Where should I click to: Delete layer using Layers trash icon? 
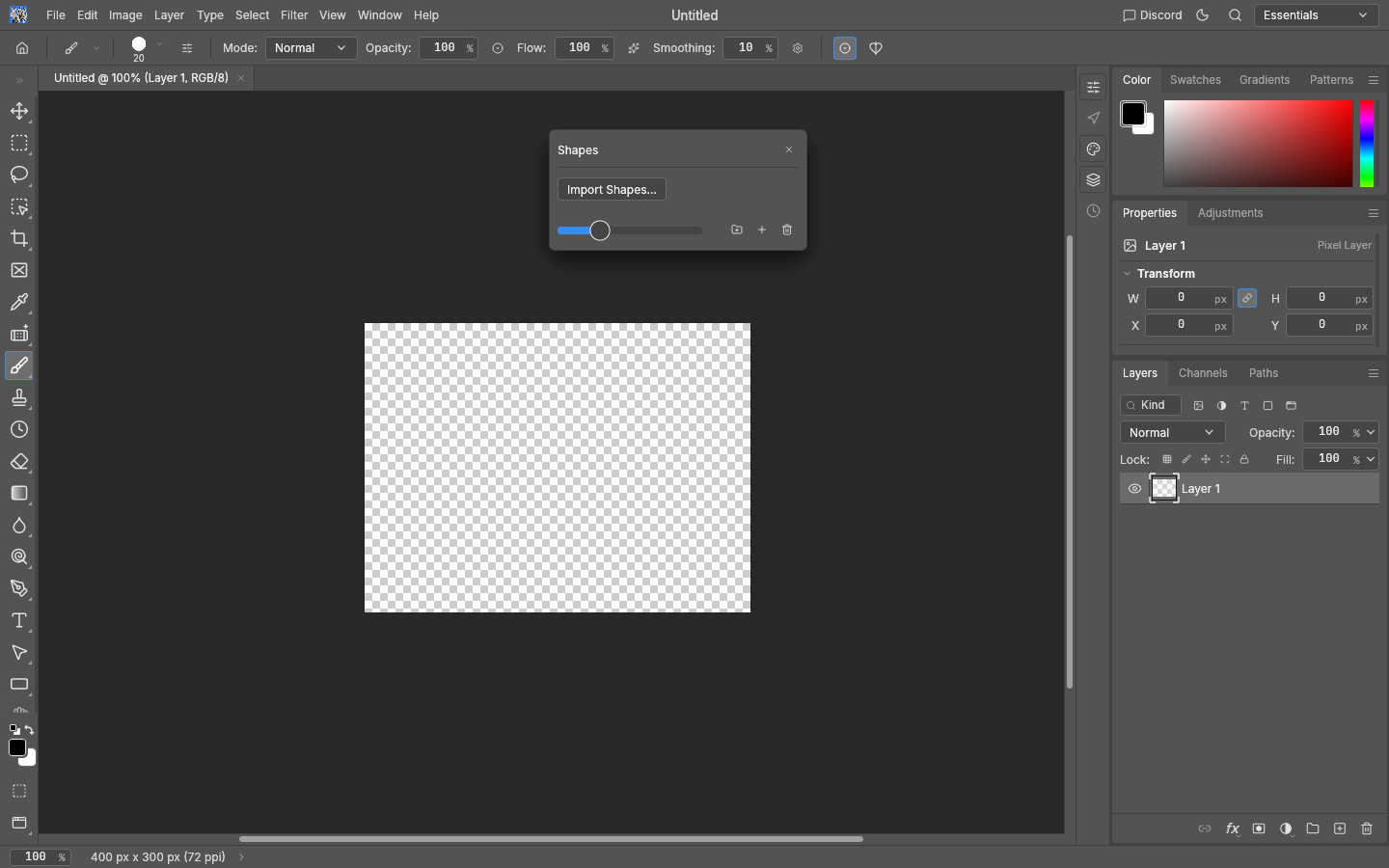(1367, 828)
